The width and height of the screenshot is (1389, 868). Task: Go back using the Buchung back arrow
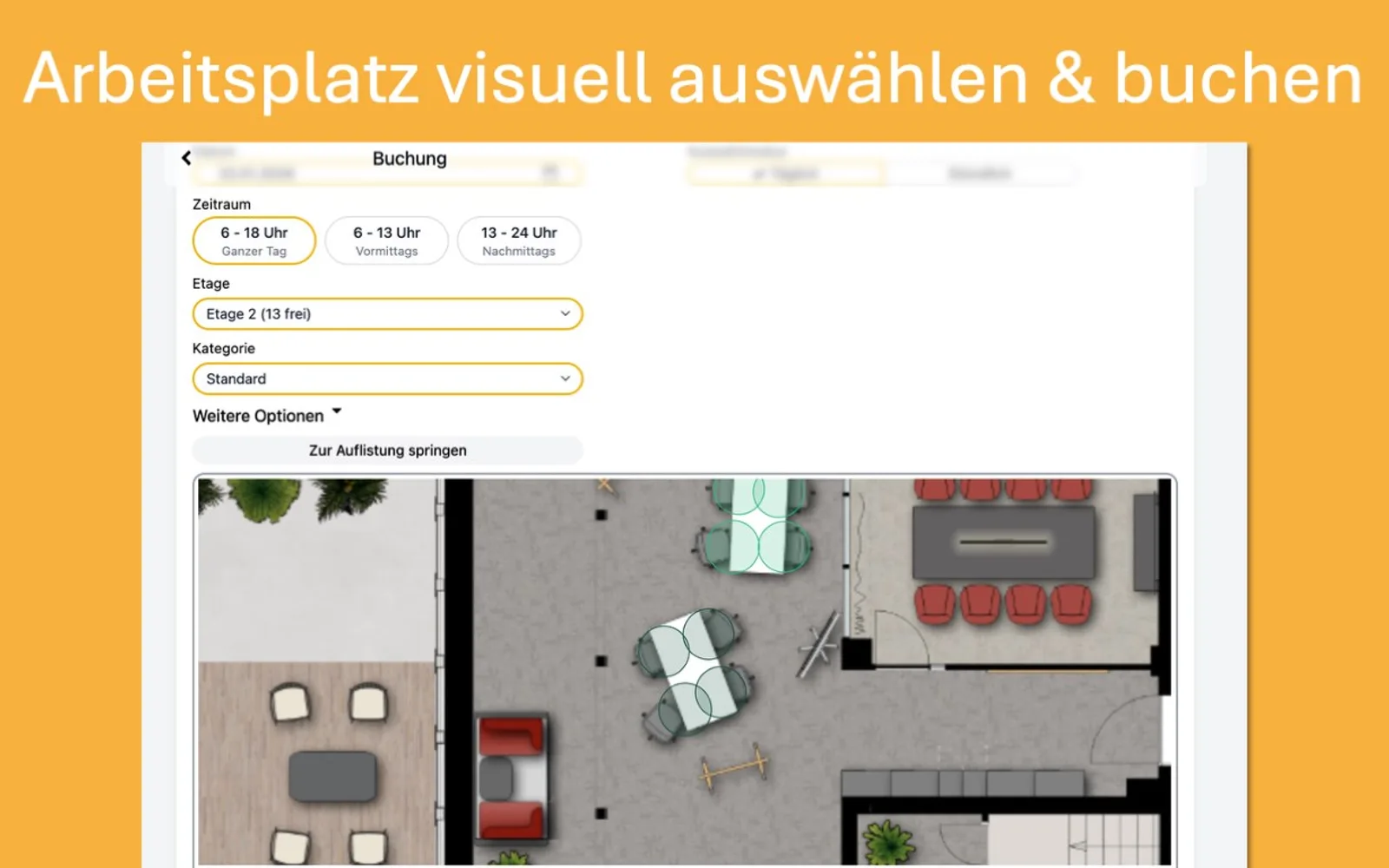187,158
